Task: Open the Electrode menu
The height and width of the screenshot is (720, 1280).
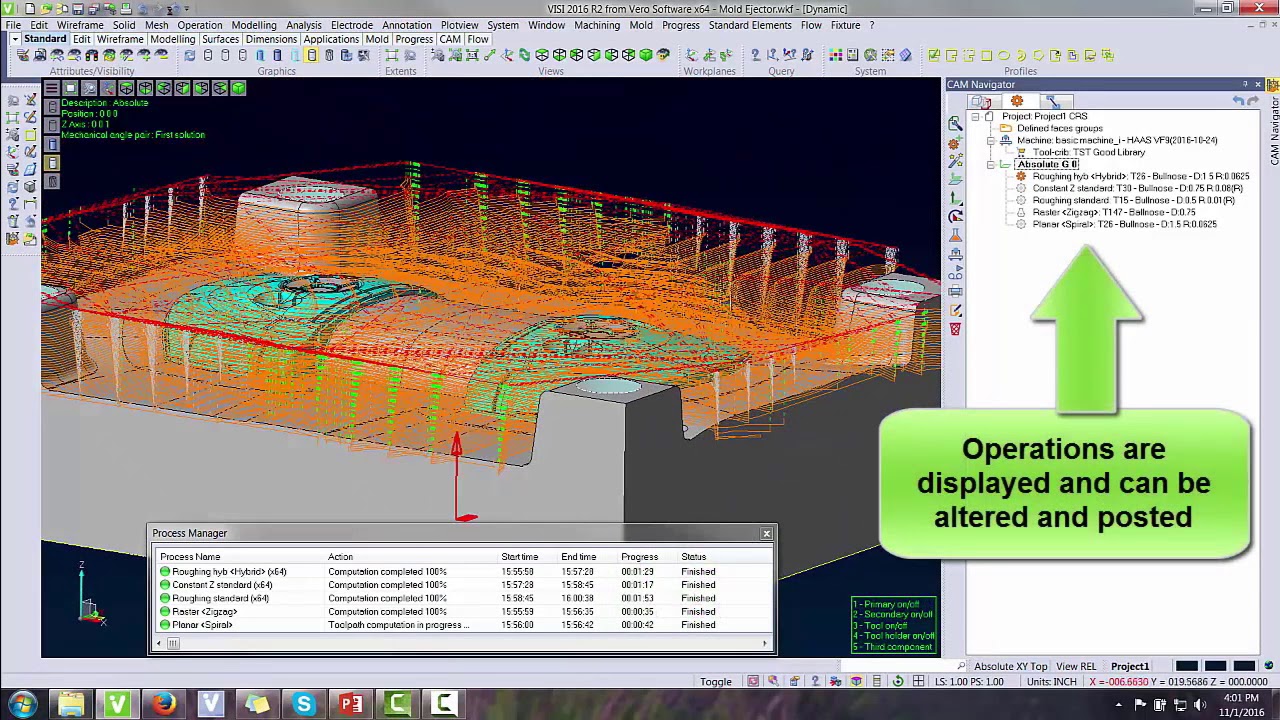Action: coord(352,25)
